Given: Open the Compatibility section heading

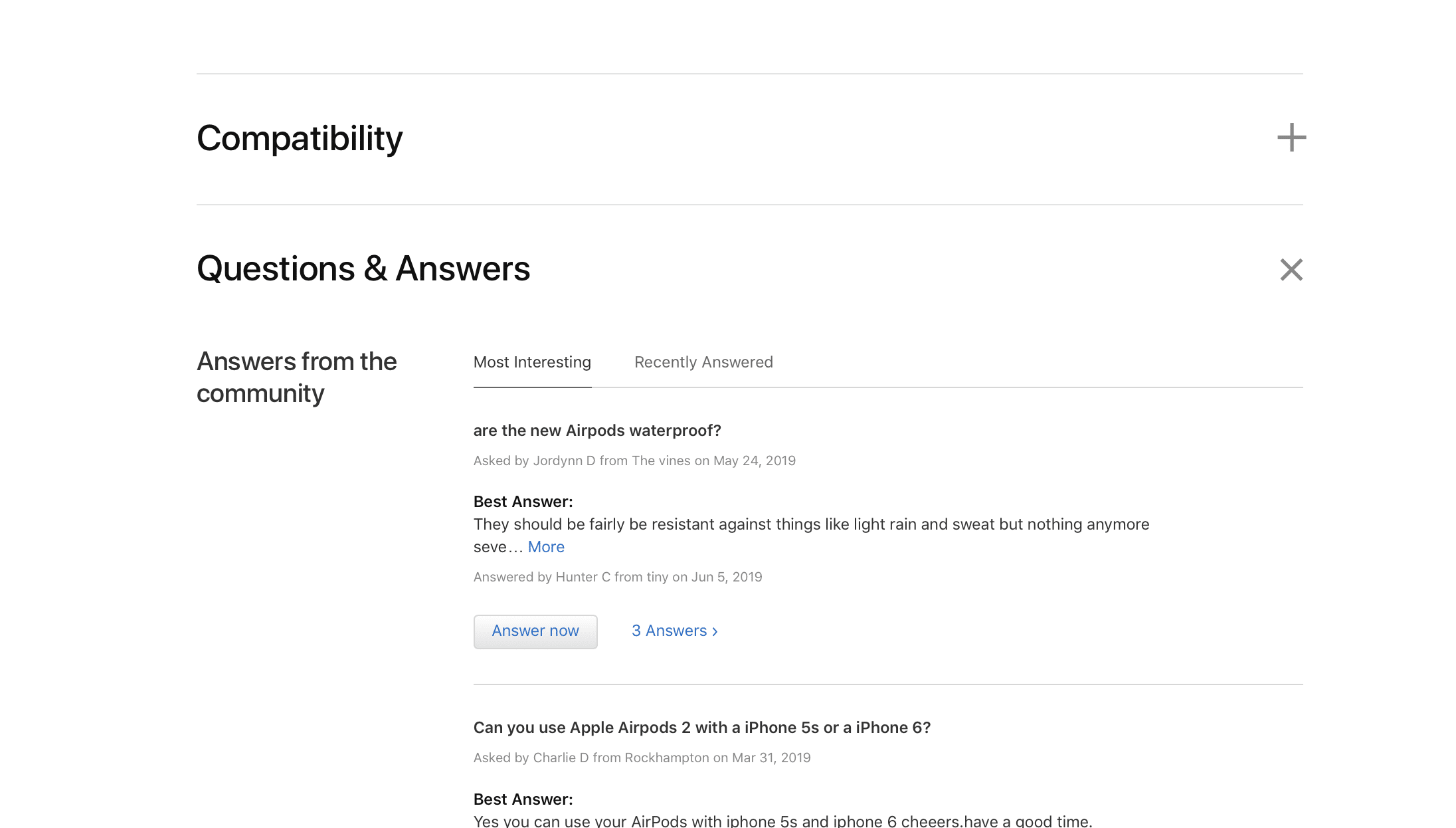Looking at the screenshot, I should point(300,138).
